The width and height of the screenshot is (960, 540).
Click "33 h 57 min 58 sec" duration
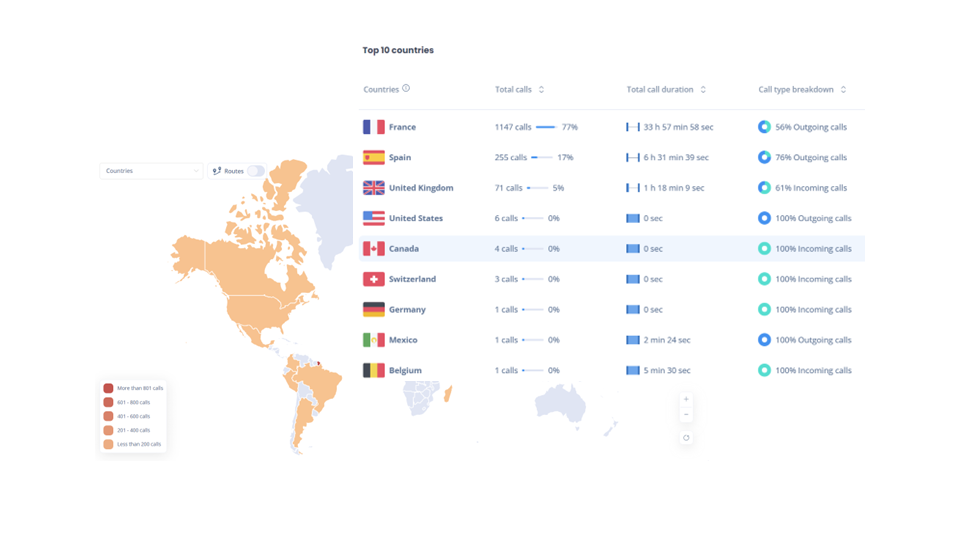pos(678,127)
